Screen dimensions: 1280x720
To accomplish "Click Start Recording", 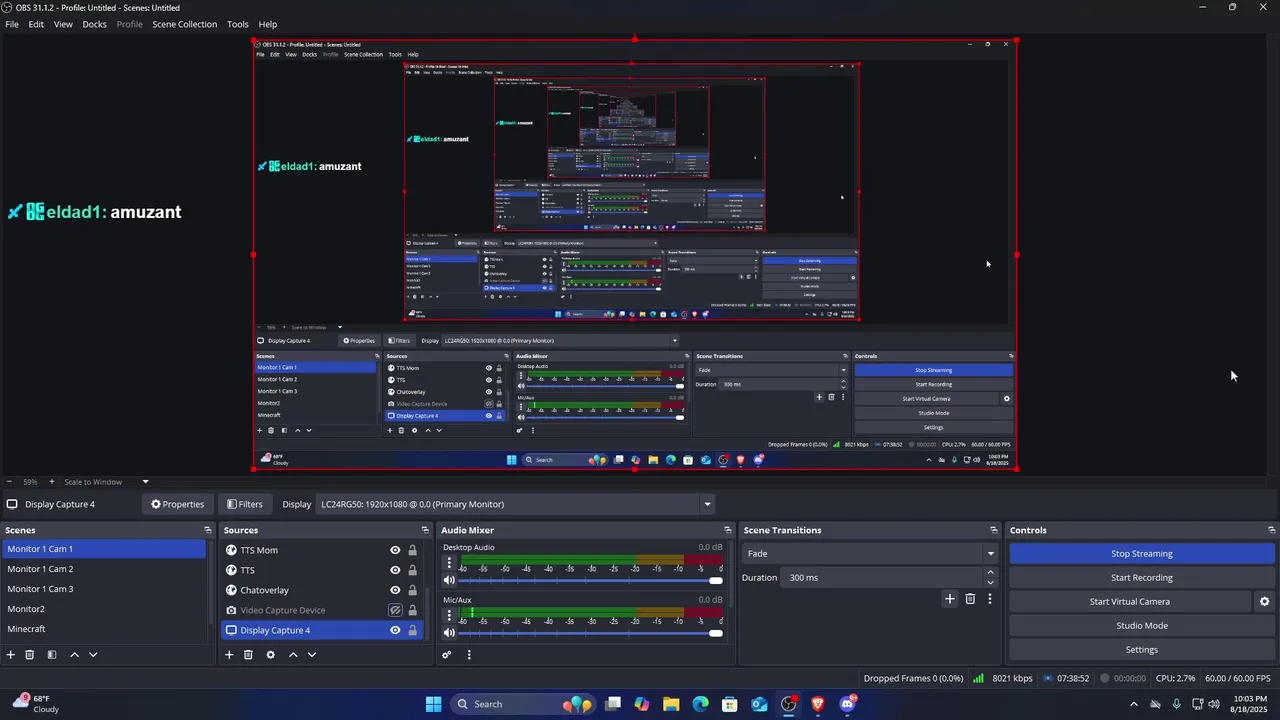I will coord(1142,578).
